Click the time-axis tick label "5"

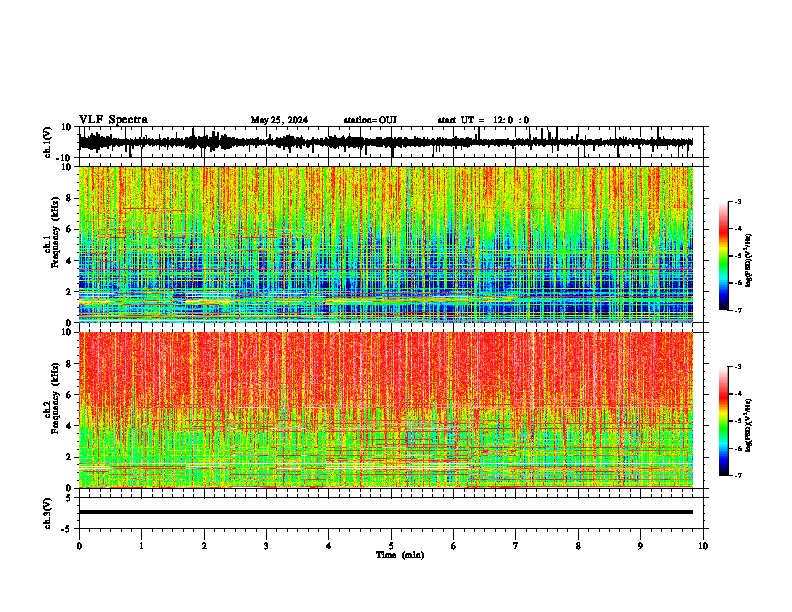tap(391, 546)
